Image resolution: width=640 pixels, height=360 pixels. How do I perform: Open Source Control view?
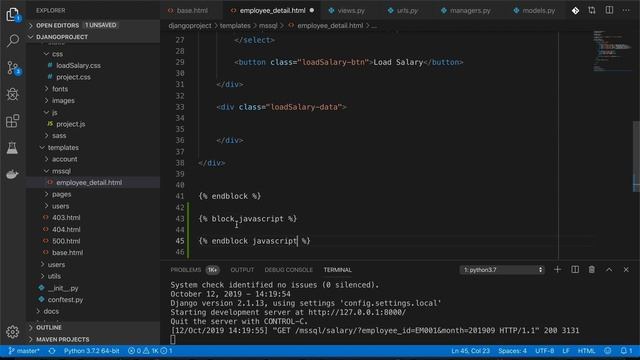coord(13,68)
